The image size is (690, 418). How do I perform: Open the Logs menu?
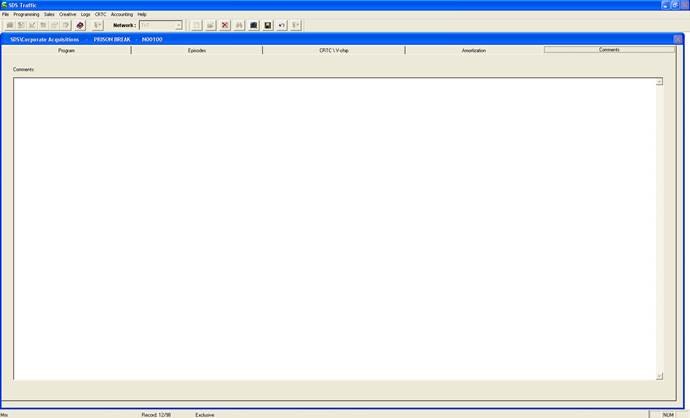85,14
